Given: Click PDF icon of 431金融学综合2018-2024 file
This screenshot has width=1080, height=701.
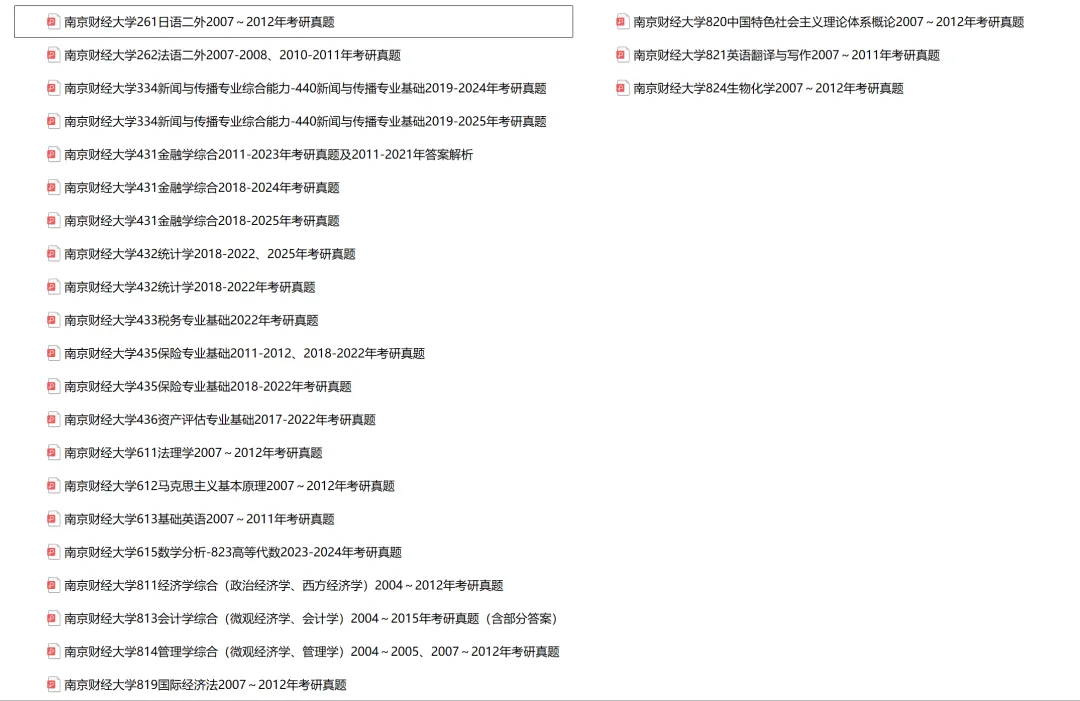Looking at the screenshot, I should point(53,187).
